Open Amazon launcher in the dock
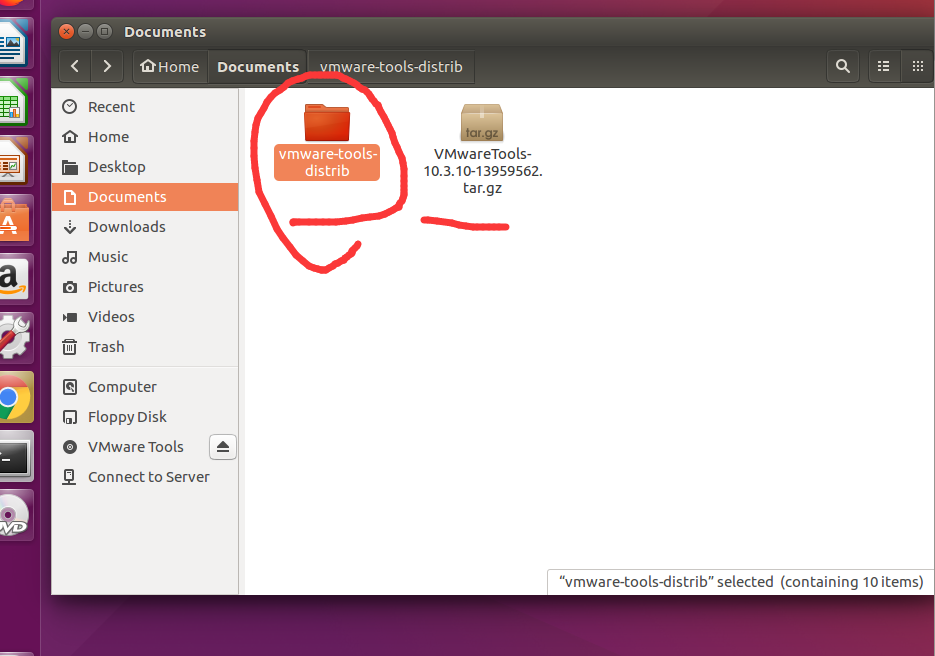935x656 pixels. [14, 279]
